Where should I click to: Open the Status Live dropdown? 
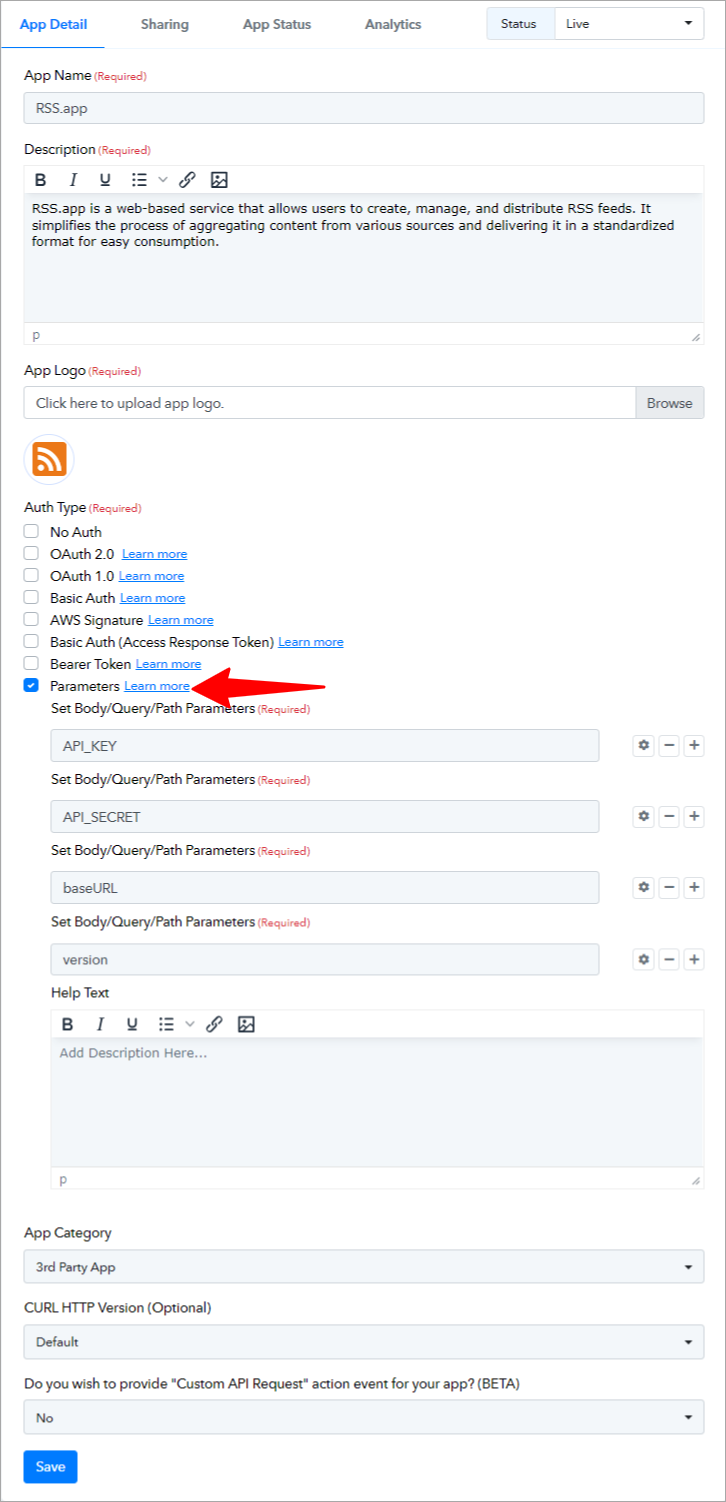pyautogui.click(x=629, y=24)
